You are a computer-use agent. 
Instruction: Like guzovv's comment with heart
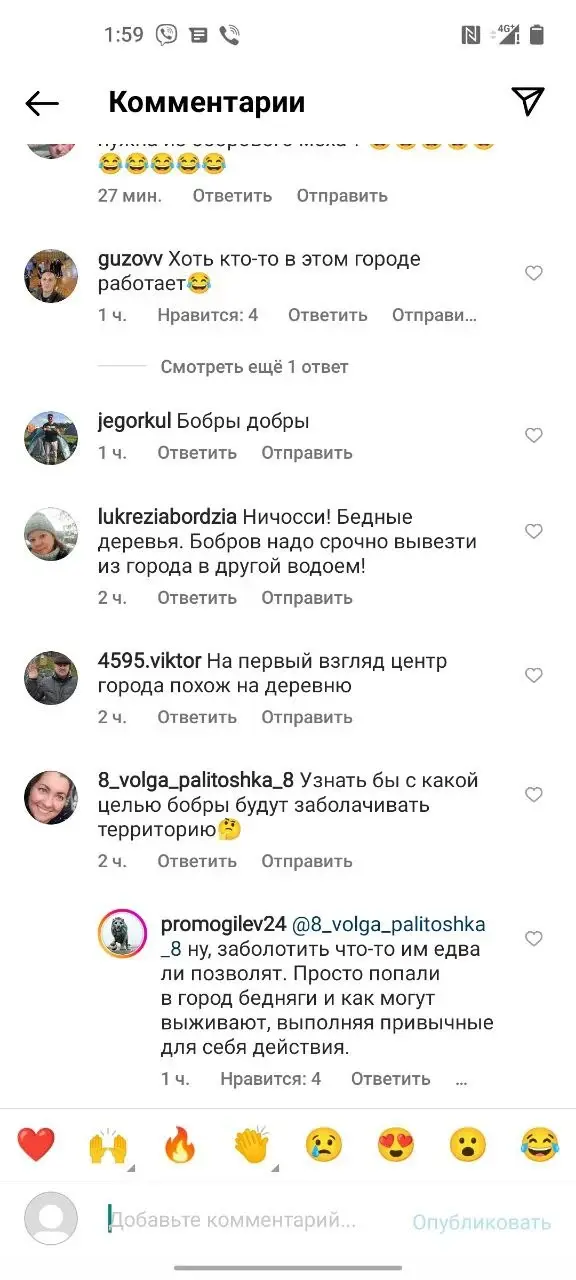pos(534,273)
